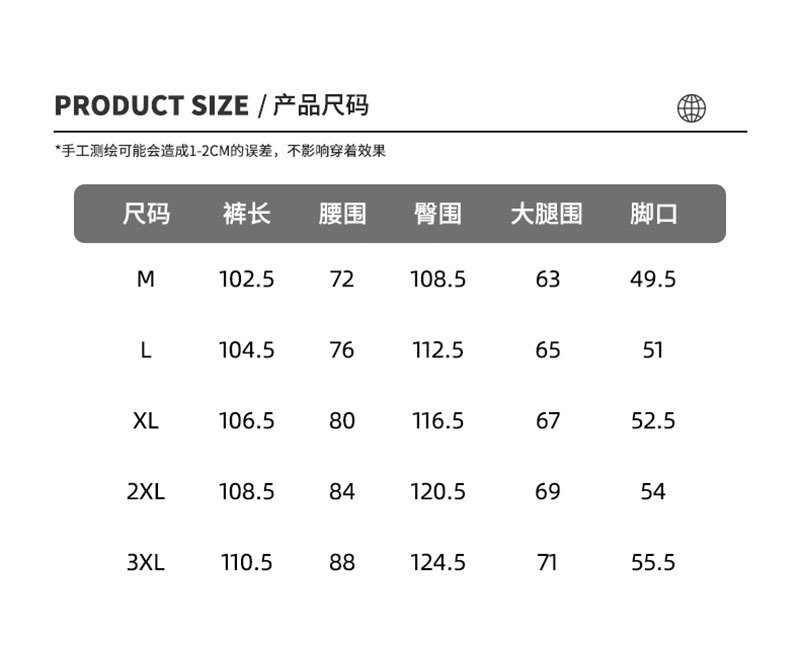Click the 55.5 leg opening value
Viewport: 800px width, 671px height.
[x=654, y=563]
